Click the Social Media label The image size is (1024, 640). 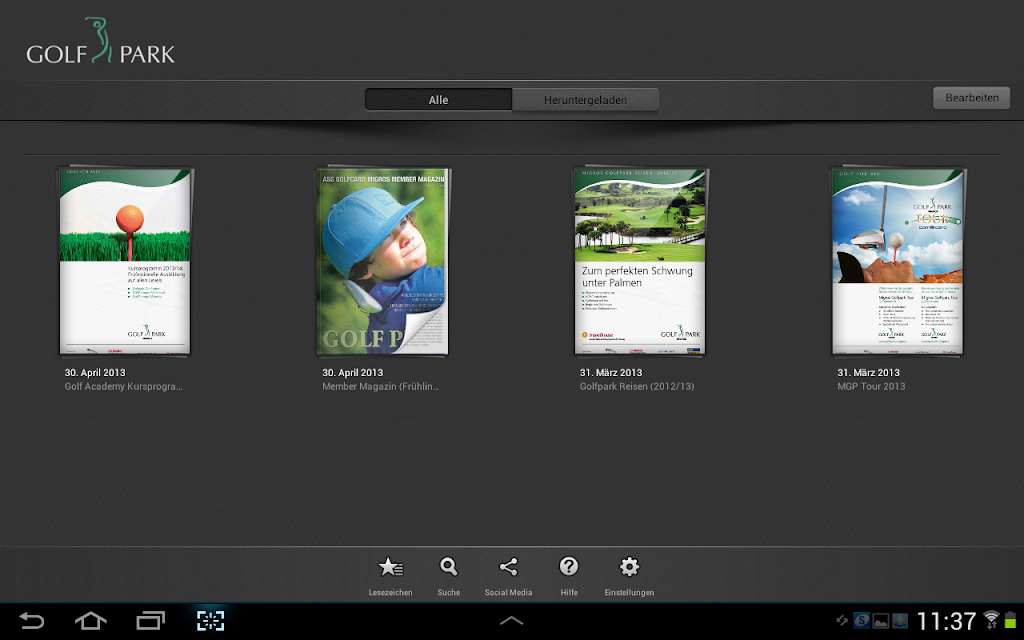pyautogui.click(x=508, y=592)
